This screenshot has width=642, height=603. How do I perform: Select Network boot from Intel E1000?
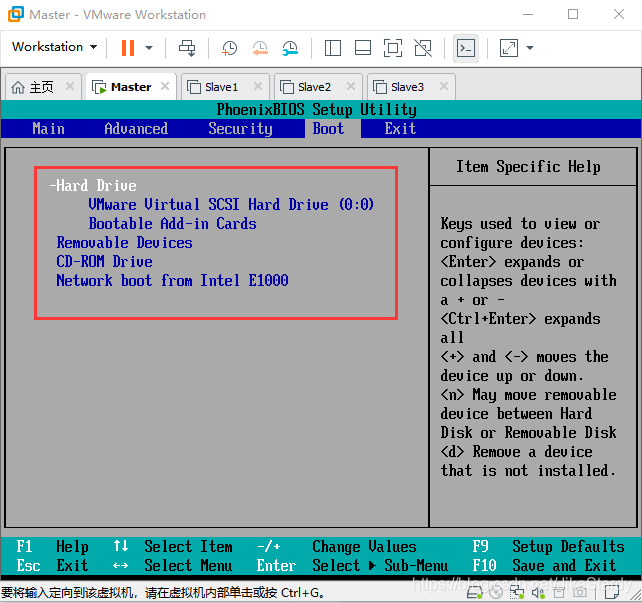(x=172, y=280)
